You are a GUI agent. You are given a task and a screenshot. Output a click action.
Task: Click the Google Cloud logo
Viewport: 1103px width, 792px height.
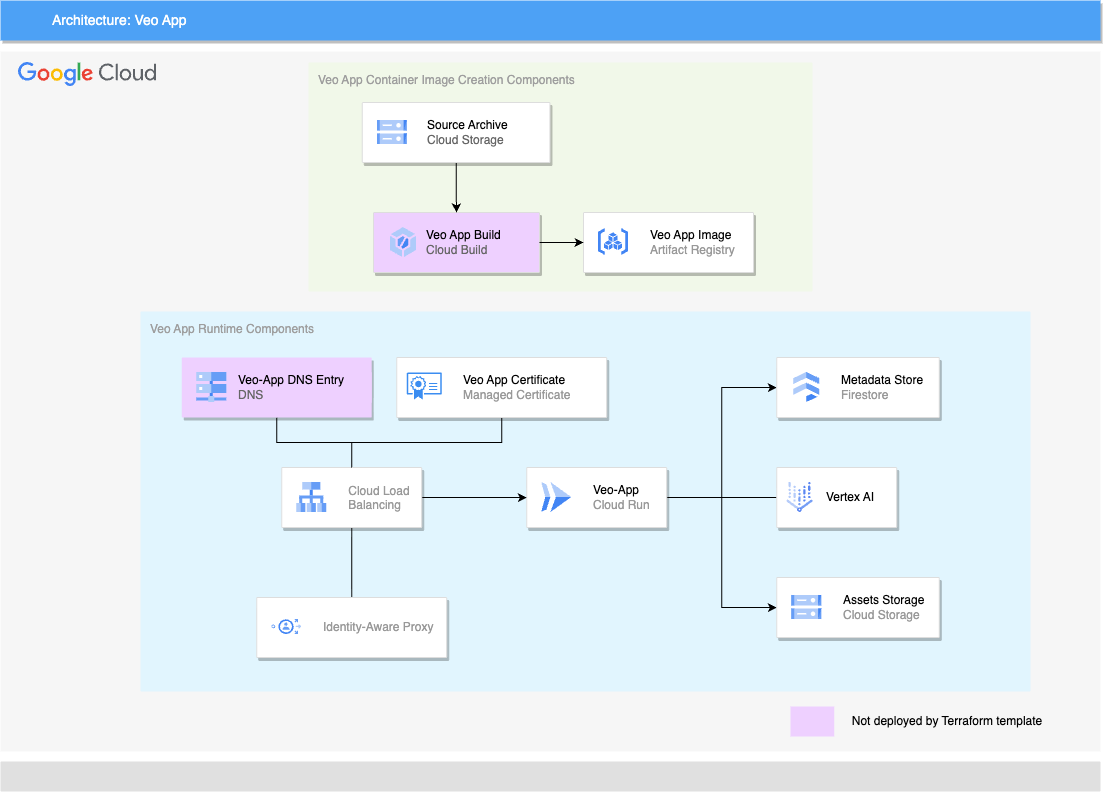pos(87,73)
